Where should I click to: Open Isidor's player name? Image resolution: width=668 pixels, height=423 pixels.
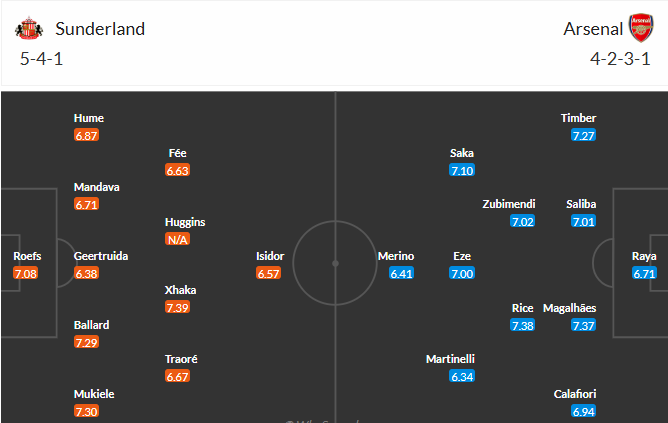click(270, 256)
